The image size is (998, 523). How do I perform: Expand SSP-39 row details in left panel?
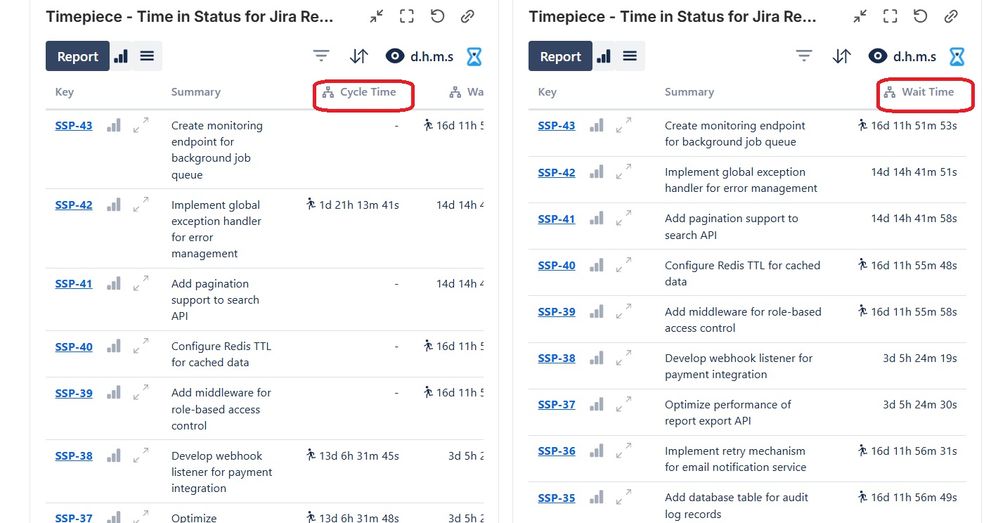141,393
